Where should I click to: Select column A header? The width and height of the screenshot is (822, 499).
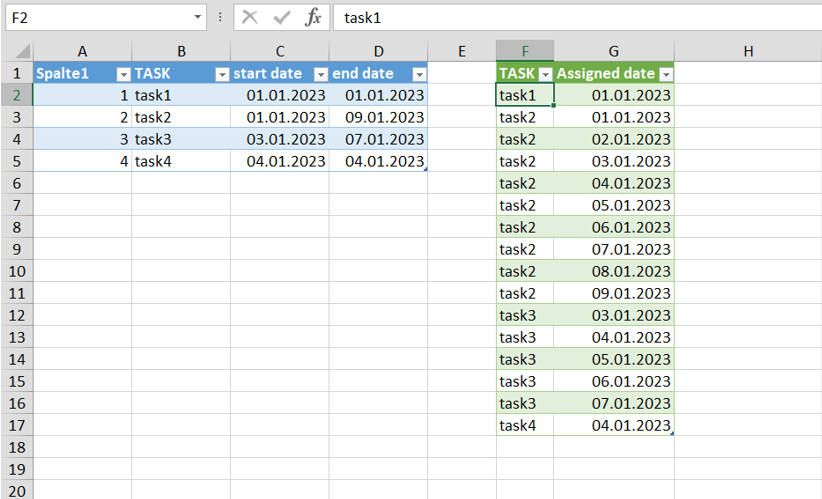tap(82, 51)
